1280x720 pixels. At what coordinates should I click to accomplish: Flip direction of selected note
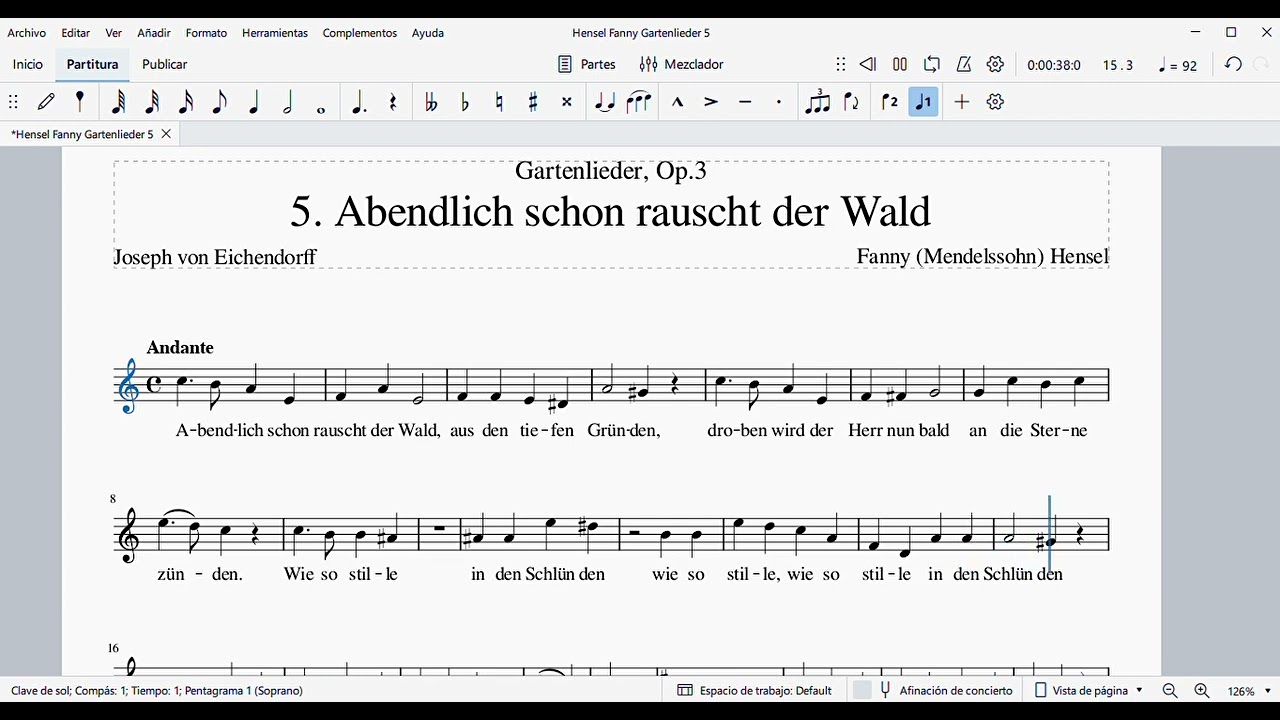click(851, 102)
